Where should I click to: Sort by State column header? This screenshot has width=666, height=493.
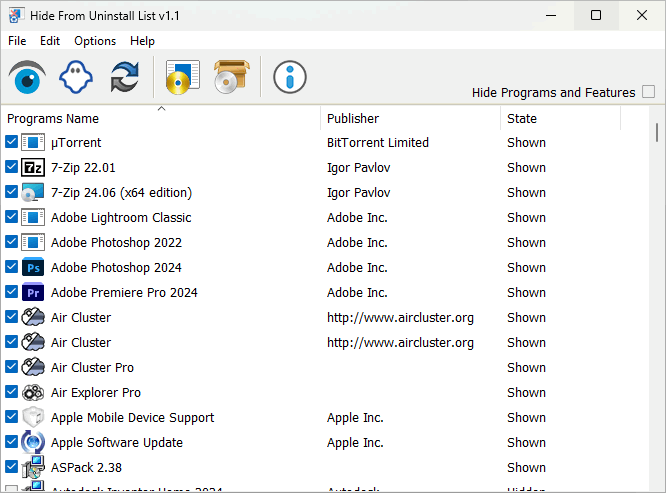point(561,118)
